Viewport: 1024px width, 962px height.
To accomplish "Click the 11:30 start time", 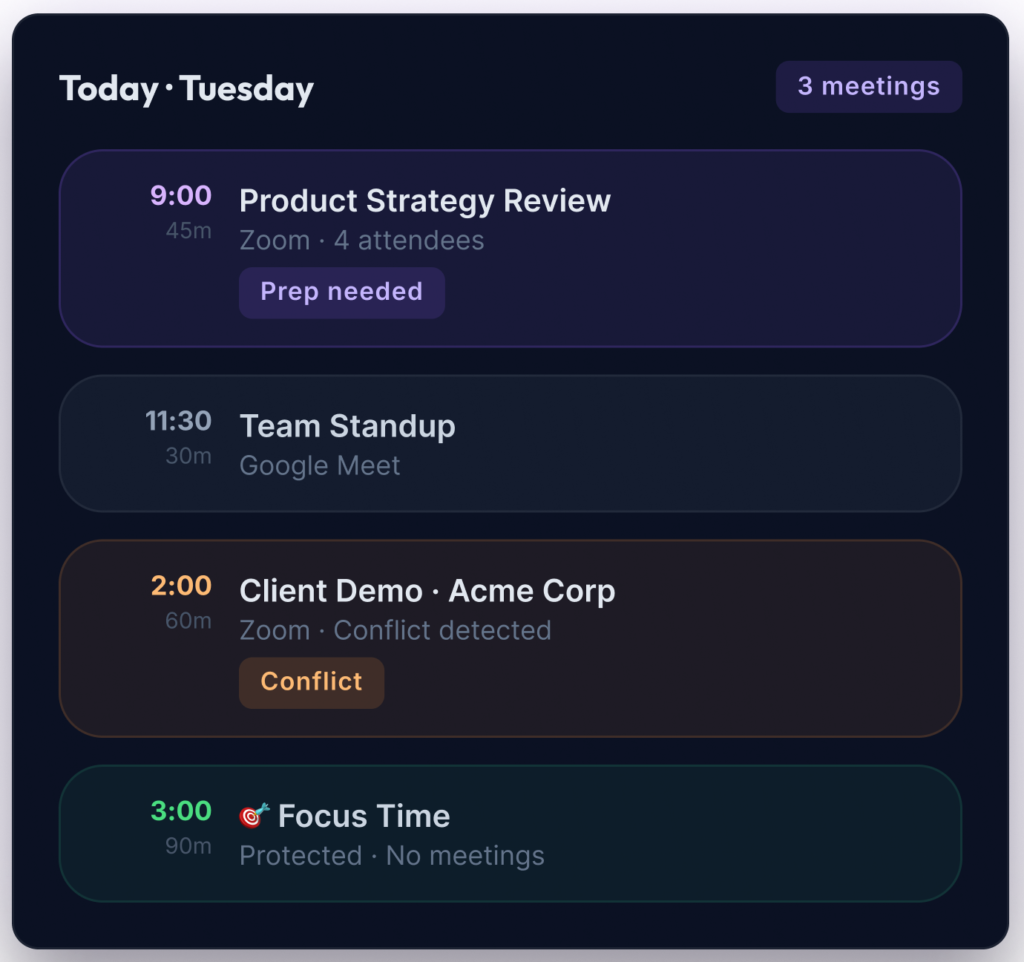I will click(x=178, y=421).
